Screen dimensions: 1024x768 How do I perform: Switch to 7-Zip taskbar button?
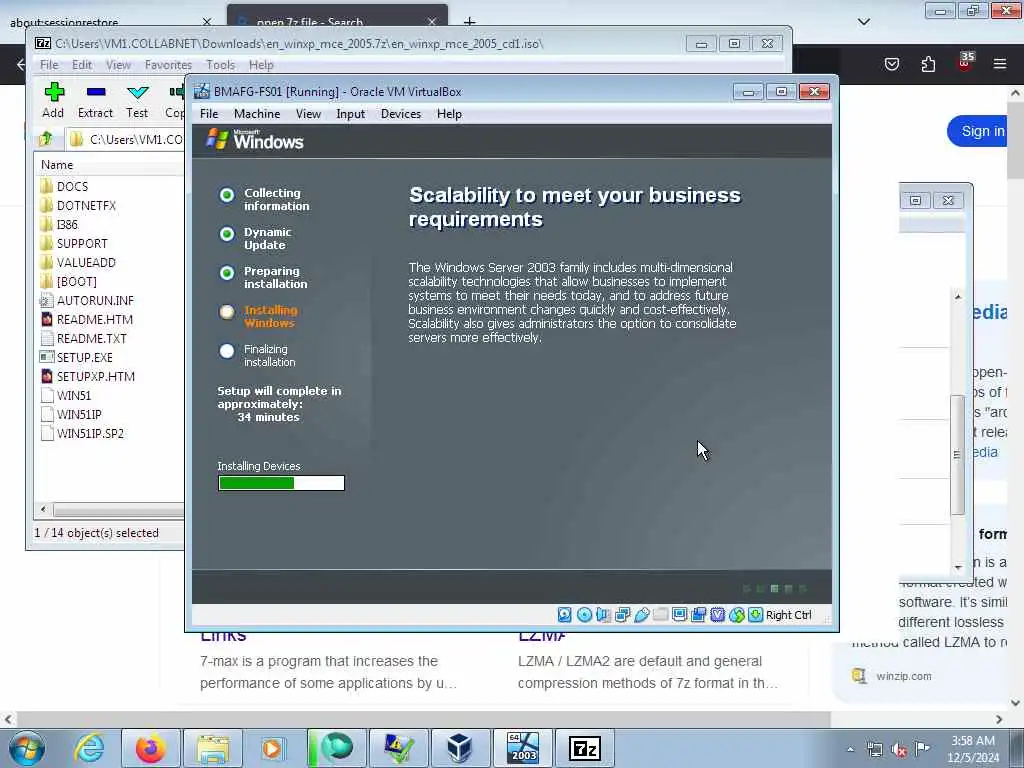[x=584, y=748]
